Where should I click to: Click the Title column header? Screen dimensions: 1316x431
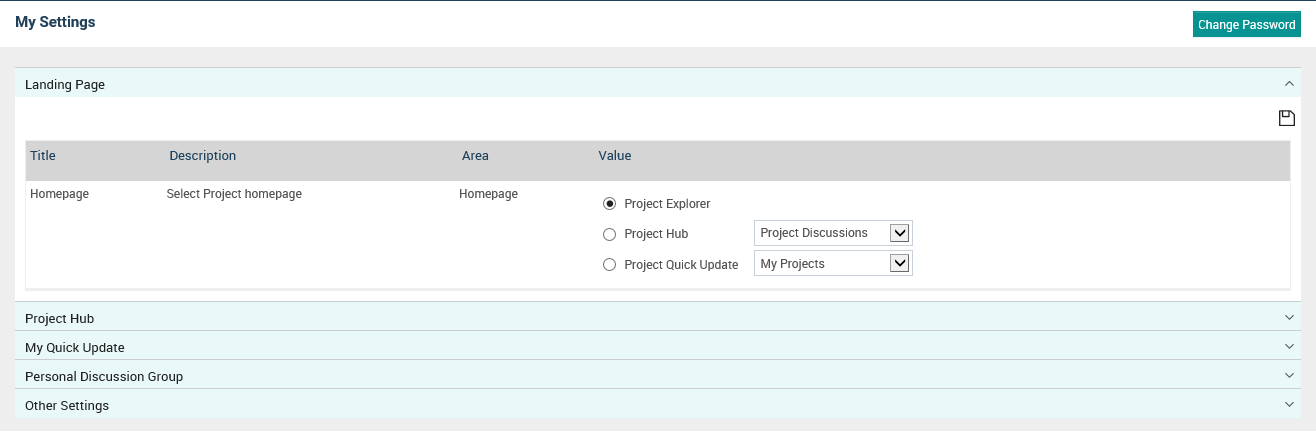click(x=43, y=156)
